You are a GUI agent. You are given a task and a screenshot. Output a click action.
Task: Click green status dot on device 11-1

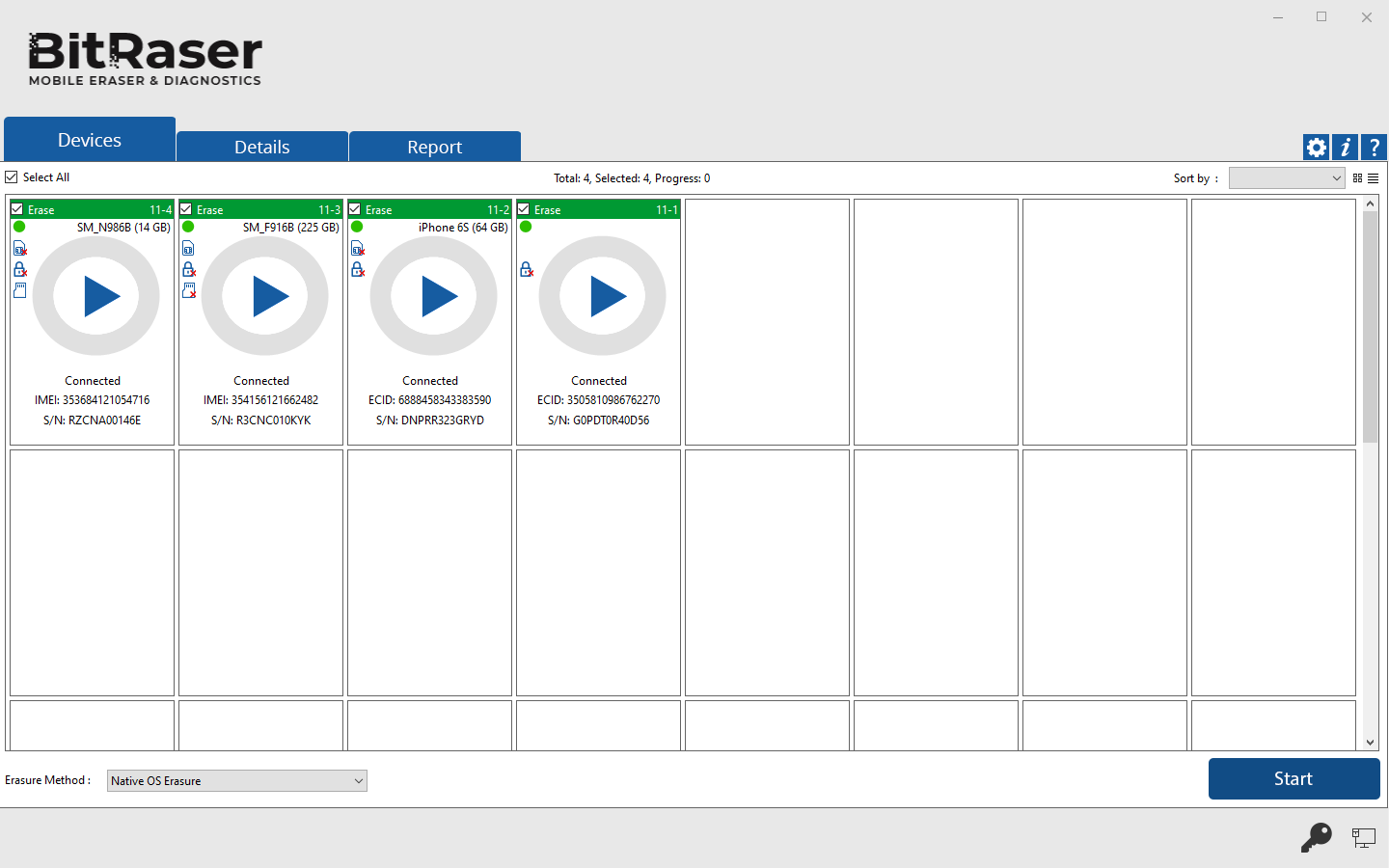[526, 227]
